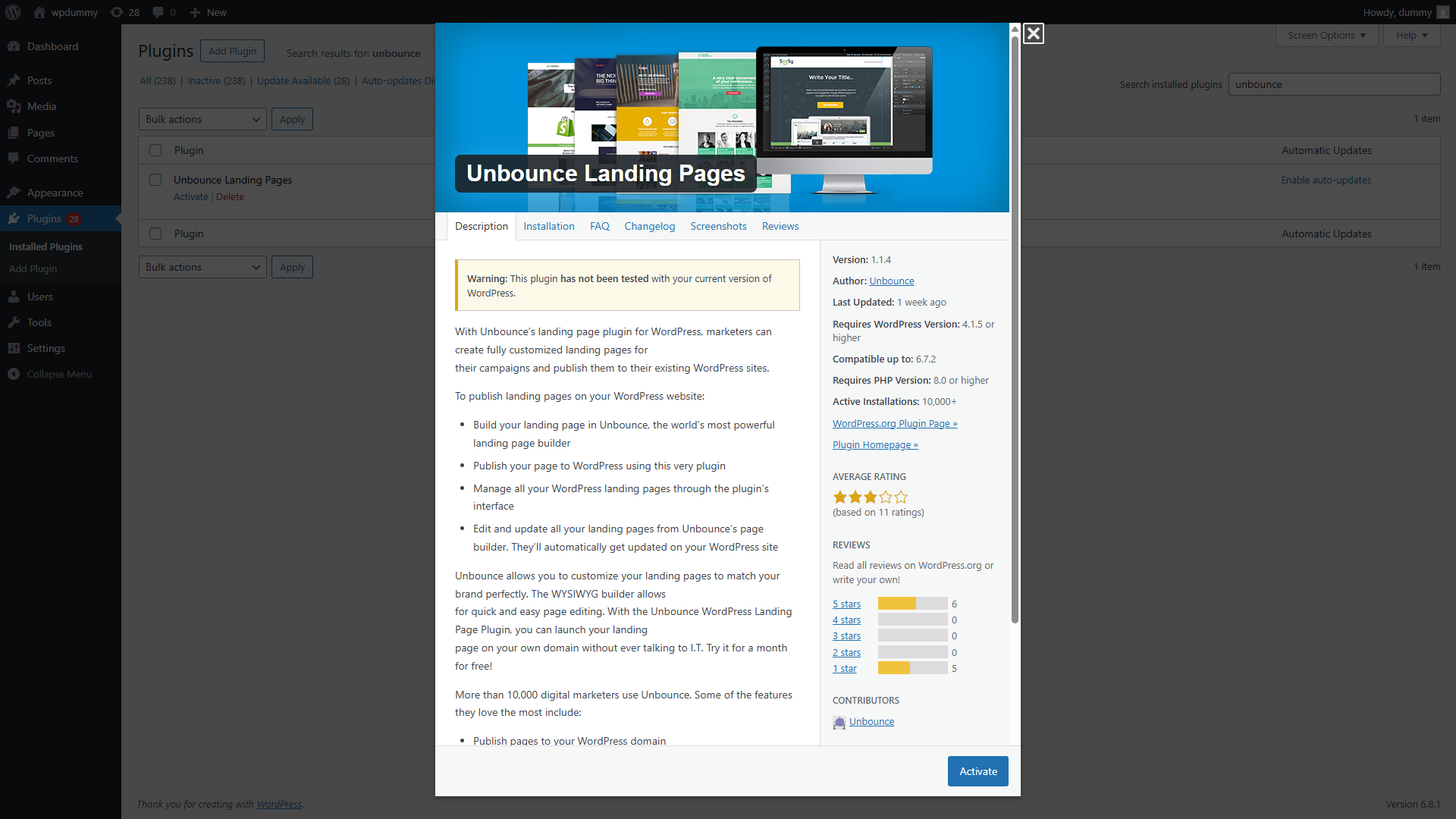This screenshot has width=1456, height=819.
Task: Switch to the Installation tab
Action: 549,226
